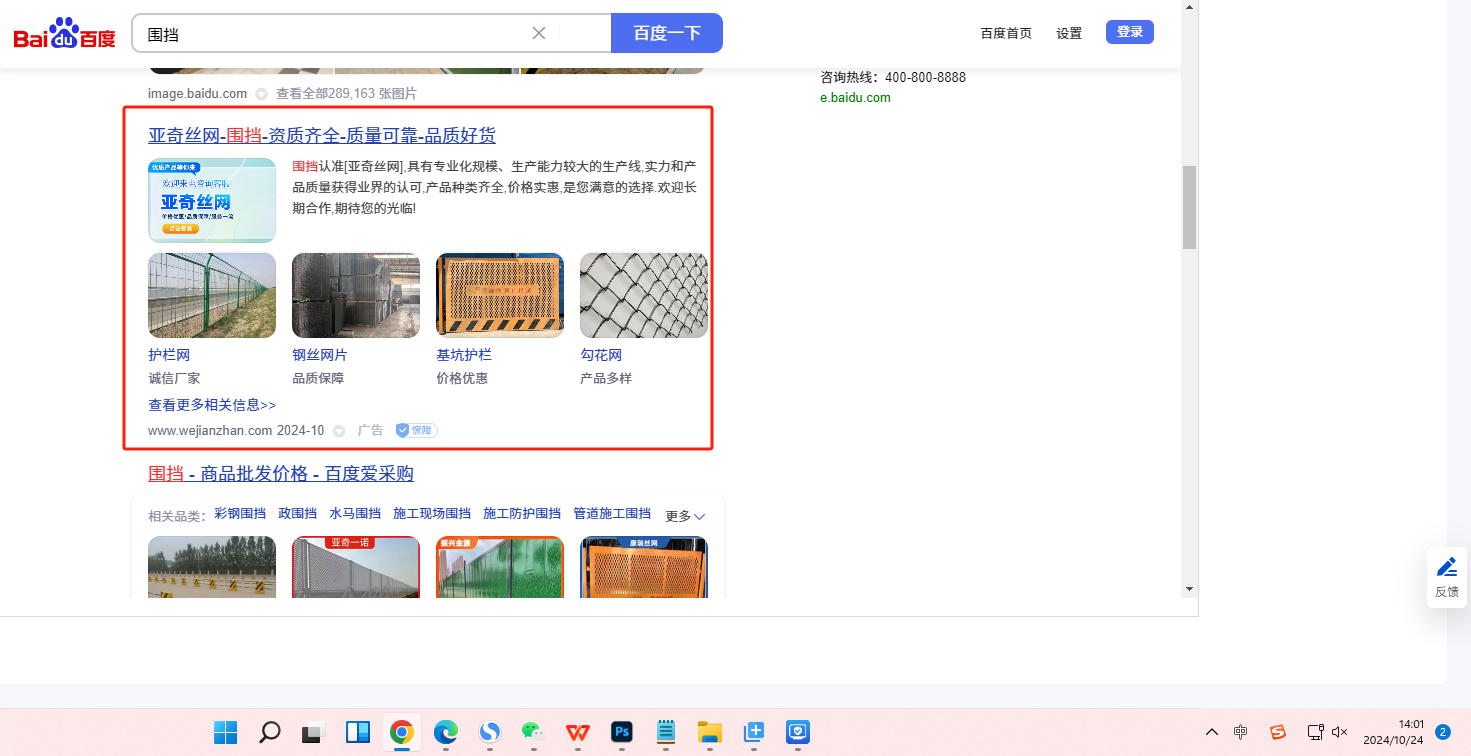Viewport: 1471px width, 756px height.
Task: Clear the search box with the X icon
Action: point(538,33)
